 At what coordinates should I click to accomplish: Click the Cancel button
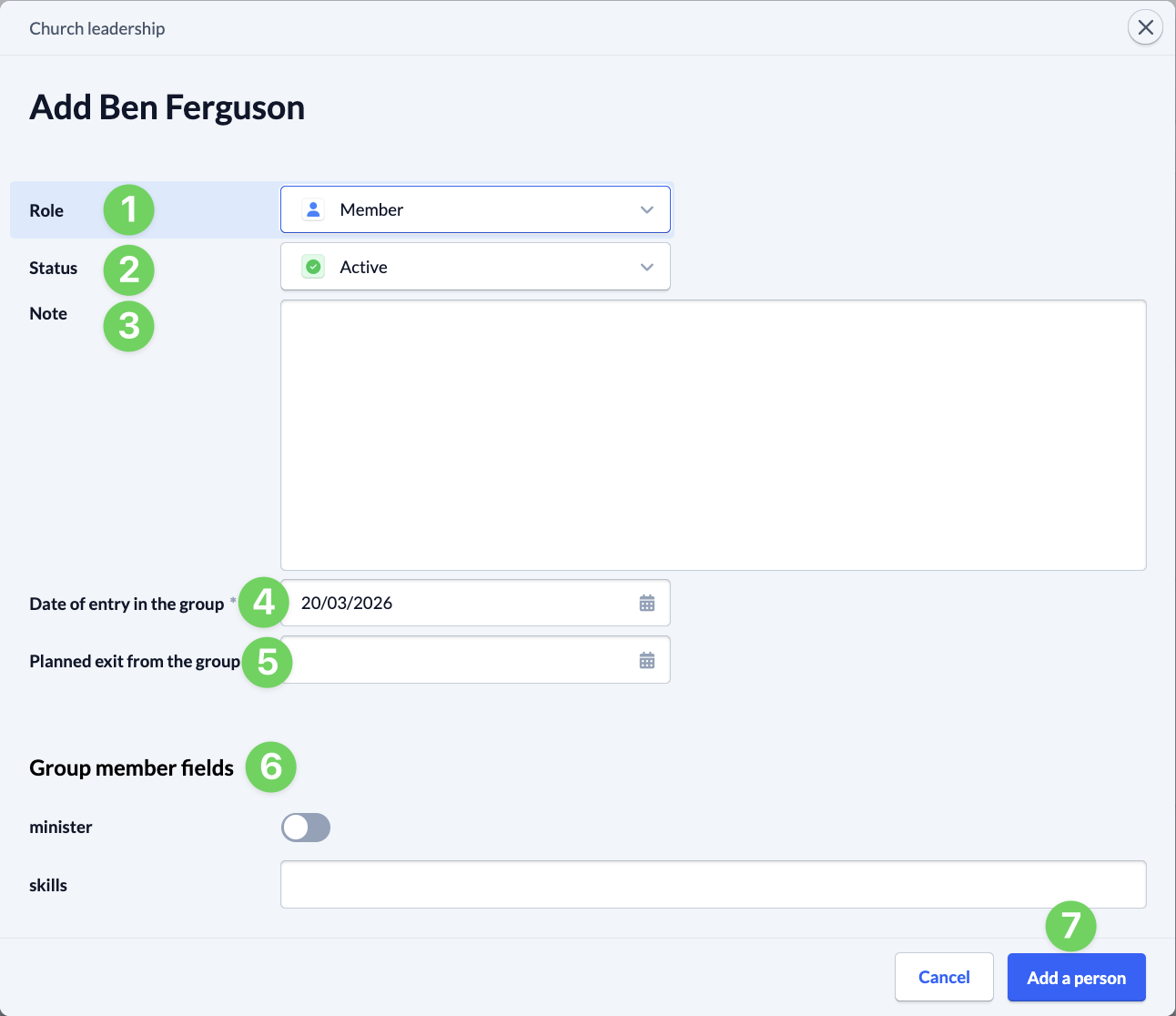pos(944,977)
